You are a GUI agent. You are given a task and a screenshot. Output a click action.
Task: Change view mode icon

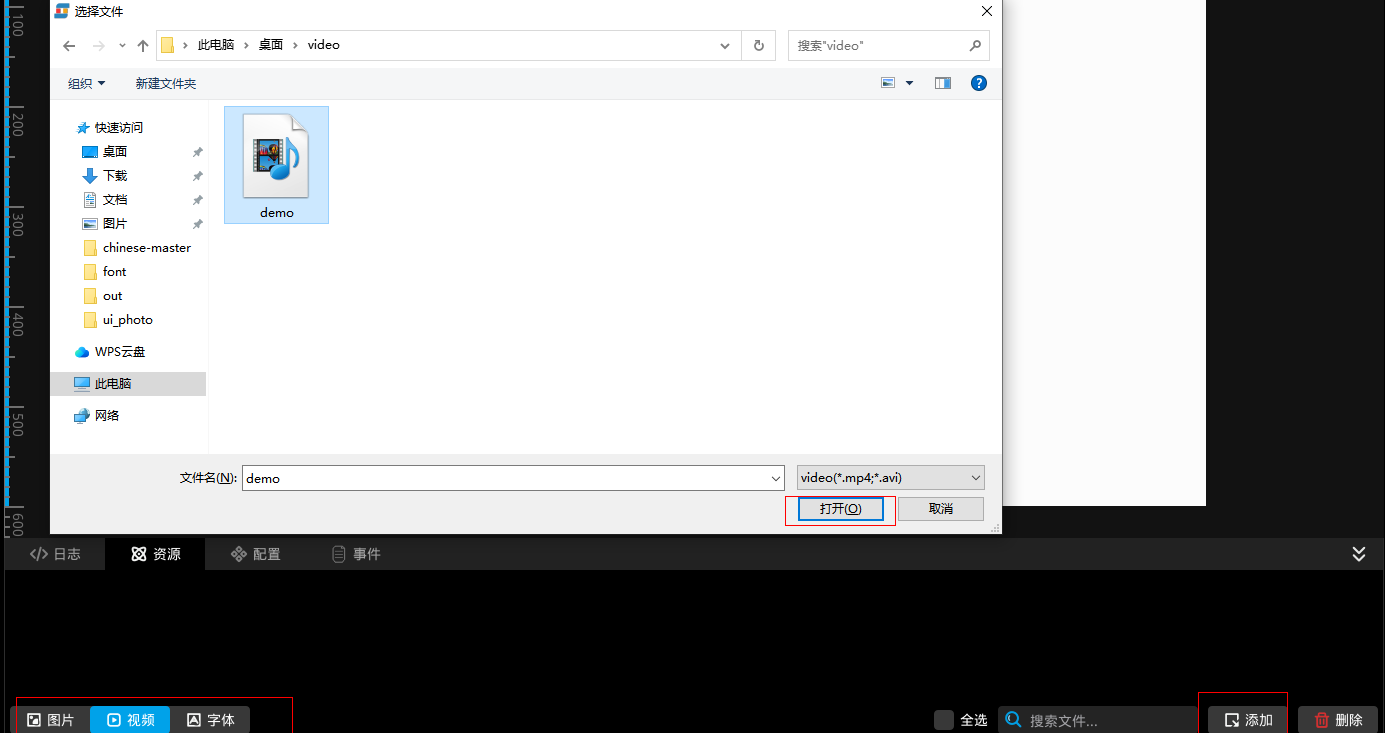click(888, 83)
